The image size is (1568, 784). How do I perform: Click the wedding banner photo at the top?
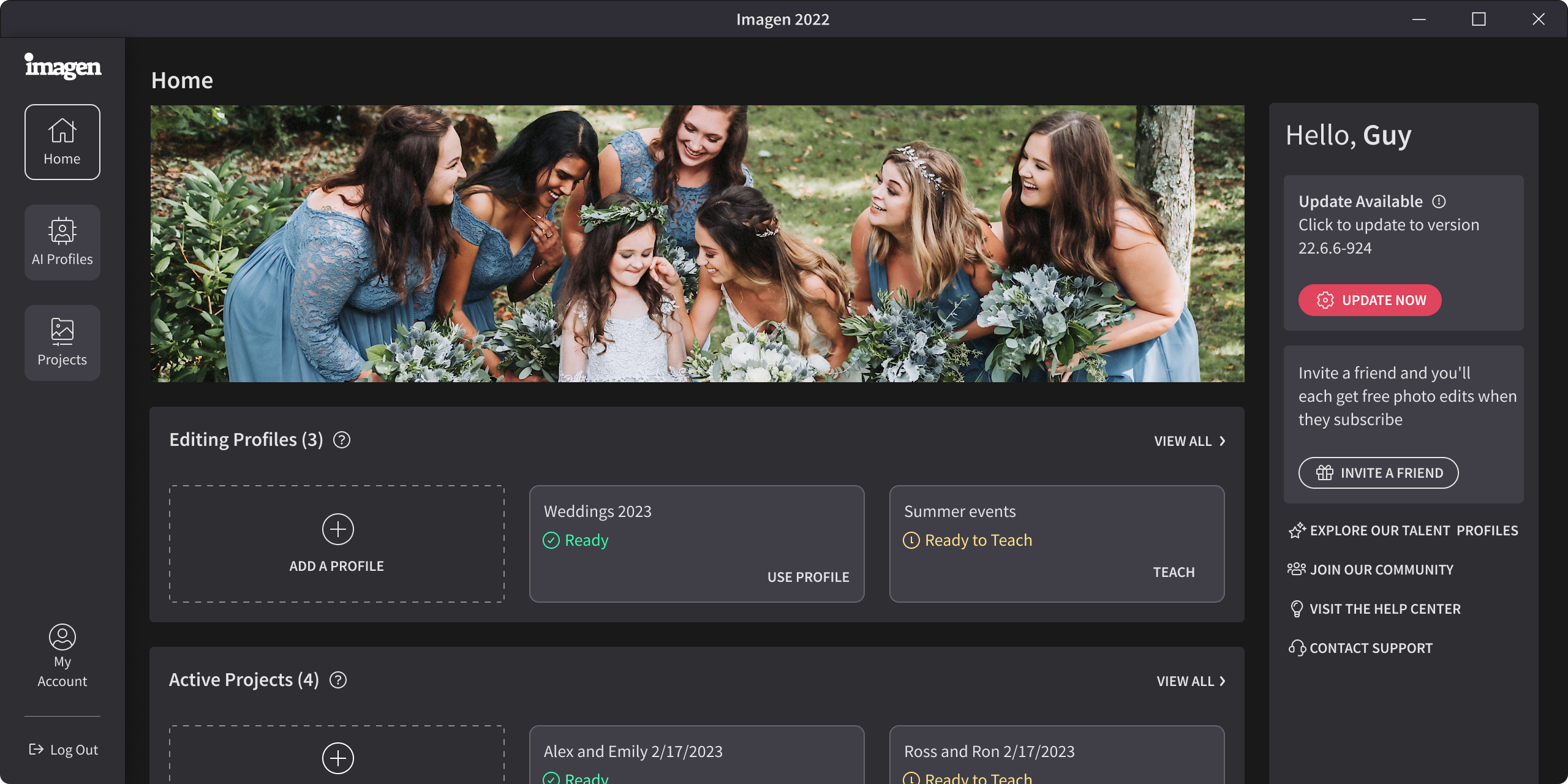697,243
